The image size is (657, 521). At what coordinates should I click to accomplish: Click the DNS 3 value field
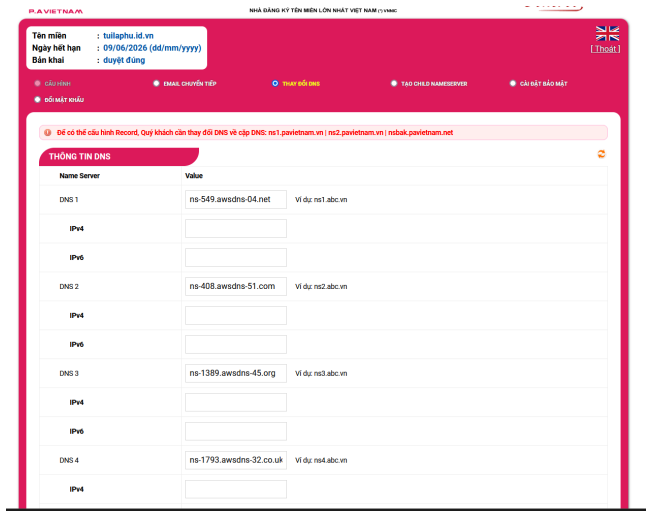(x=236, y=373)
